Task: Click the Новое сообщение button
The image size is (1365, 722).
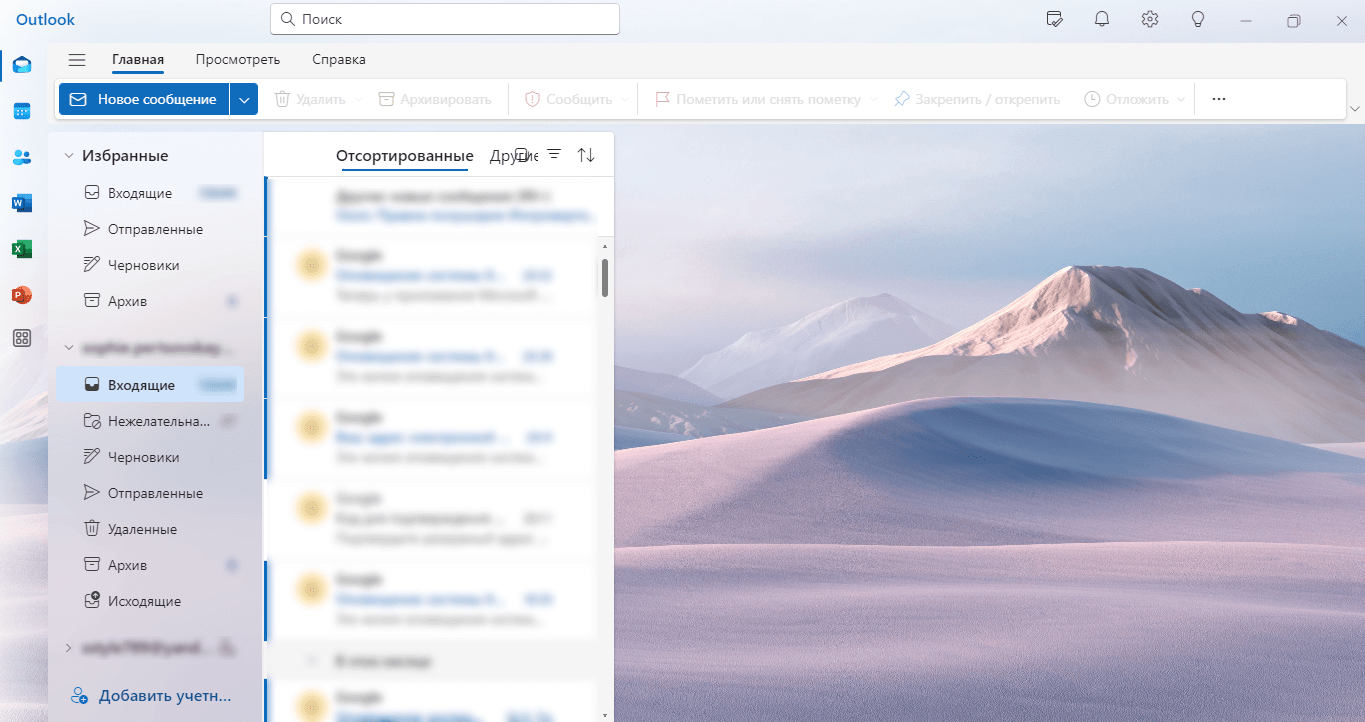Action: [x=144, y=99]
